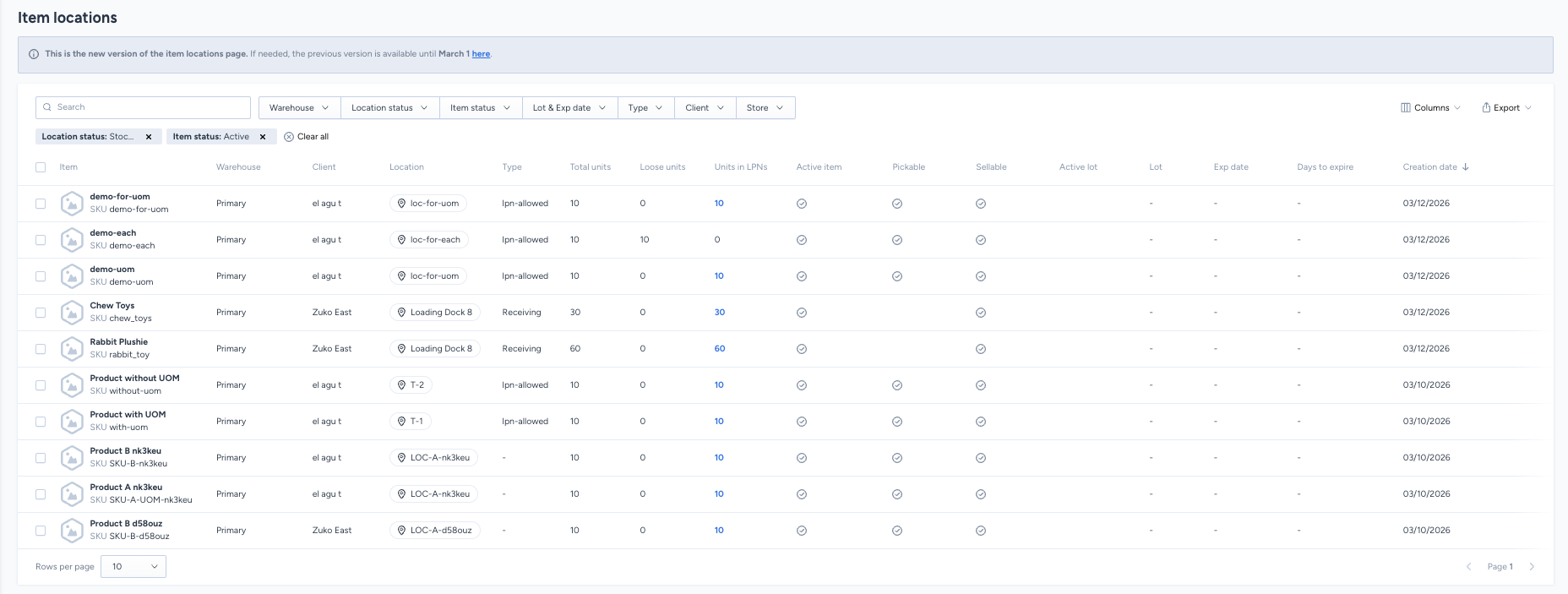
Task: Click the Chew Toys product image icon
Action: [72, 313]
